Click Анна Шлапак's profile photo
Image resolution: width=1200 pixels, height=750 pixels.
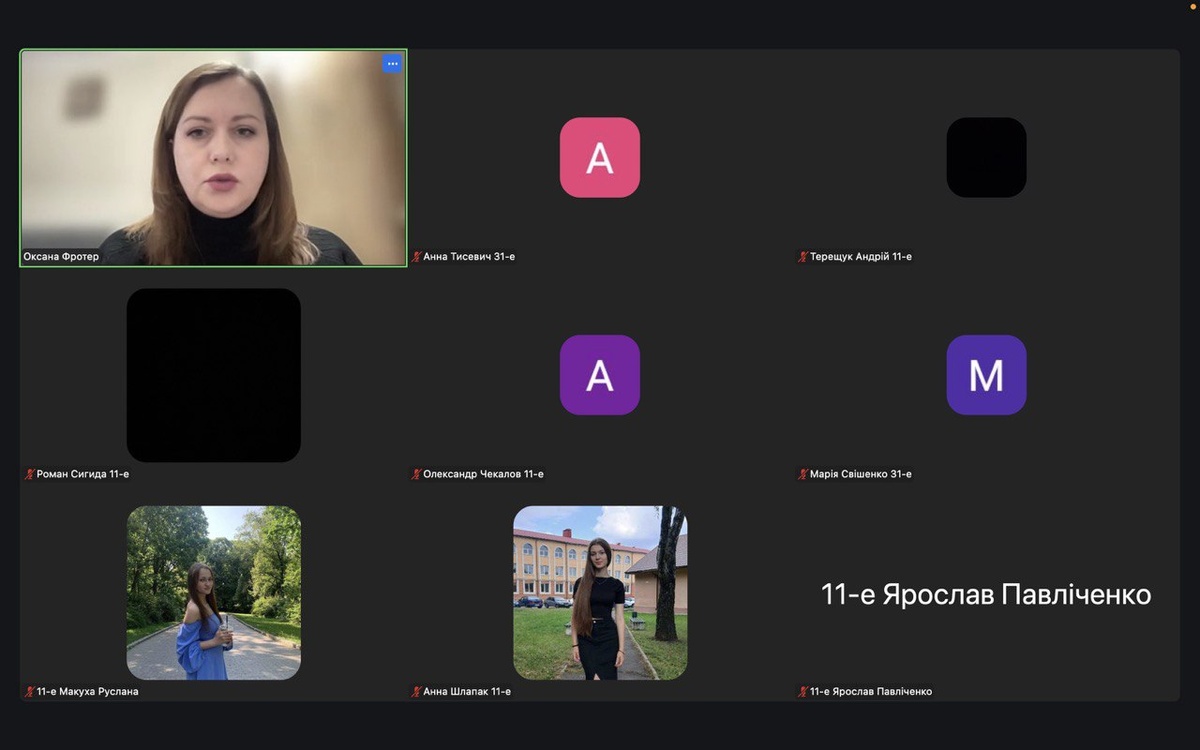tap(600, 592)
